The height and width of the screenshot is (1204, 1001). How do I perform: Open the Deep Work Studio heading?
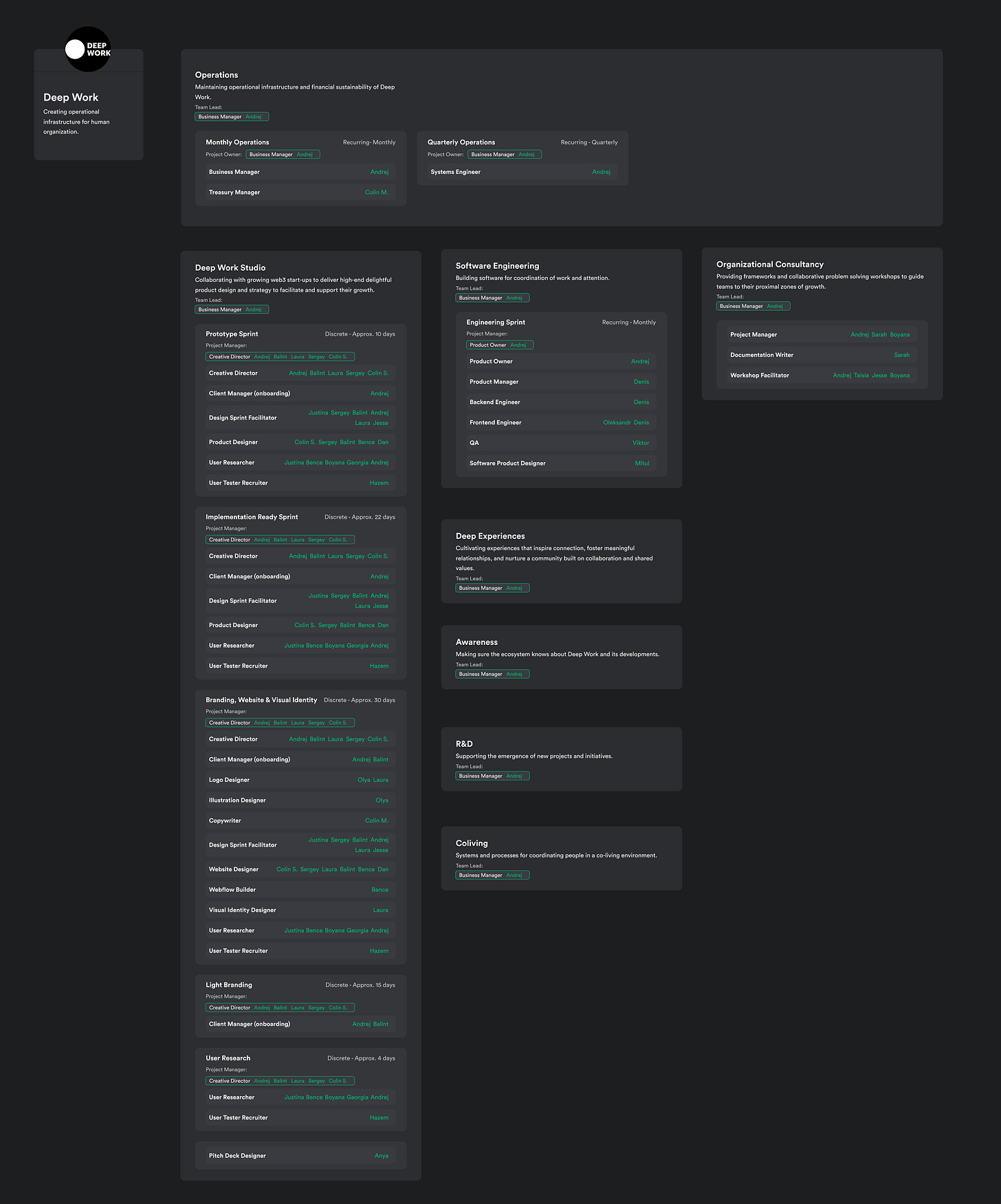click(230, 267)
